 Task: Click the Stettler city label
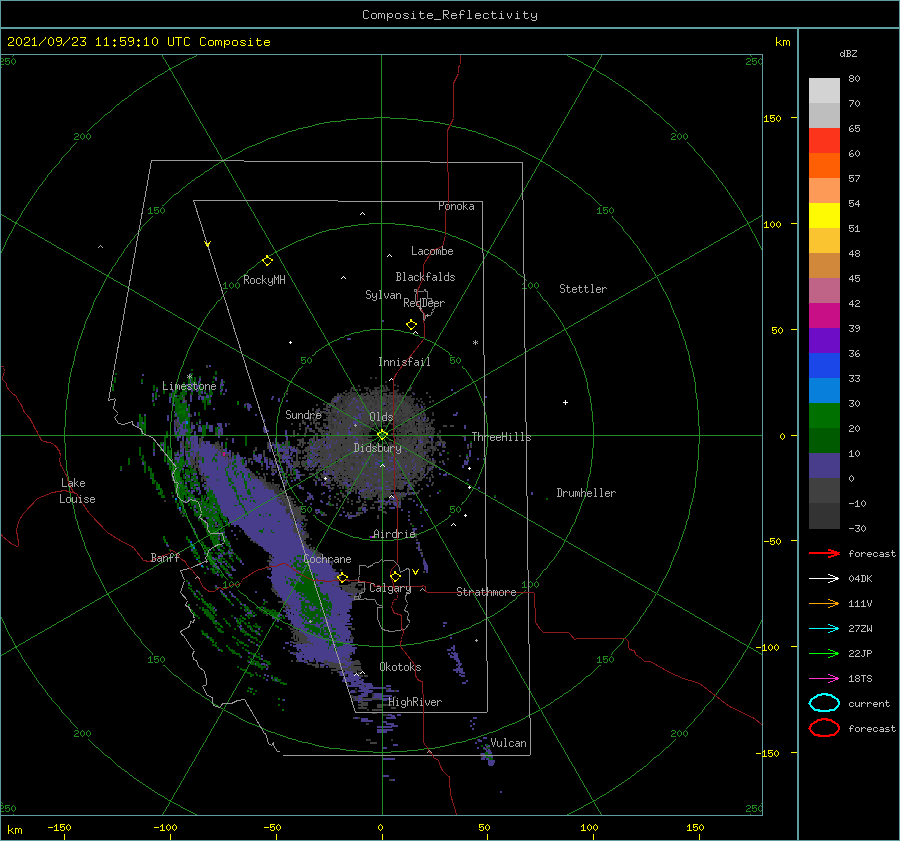pos(583,289)
